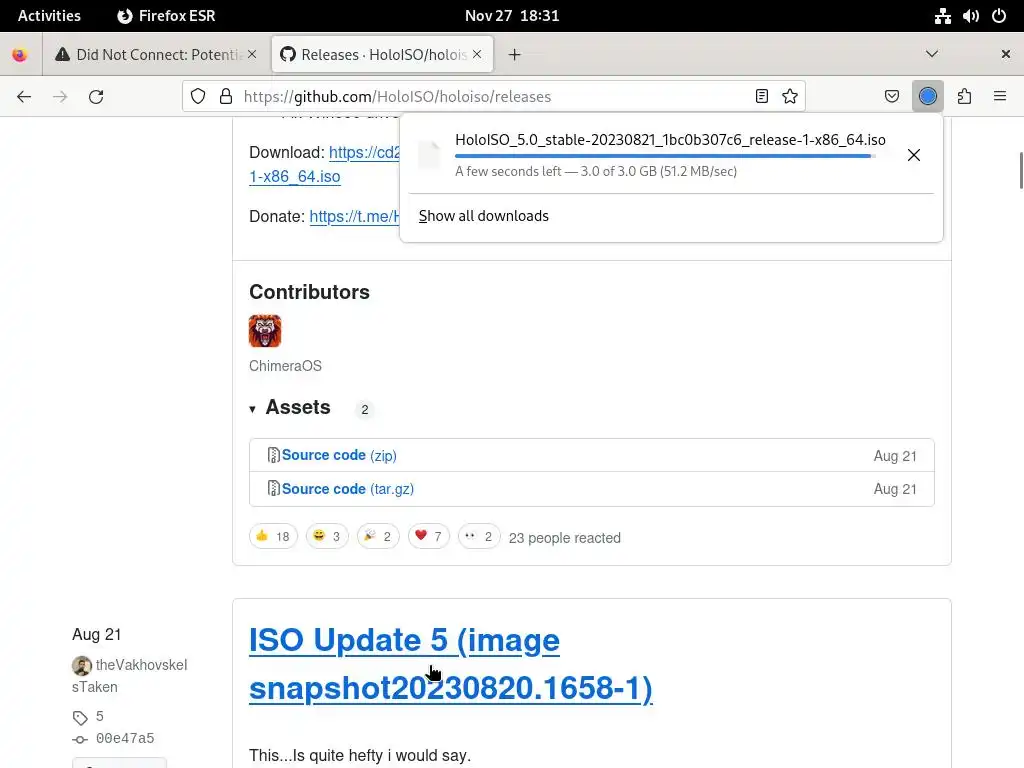1024x768 pixels.
Task: Click the Firefox View pinned icon
Action: coord(20,55)
